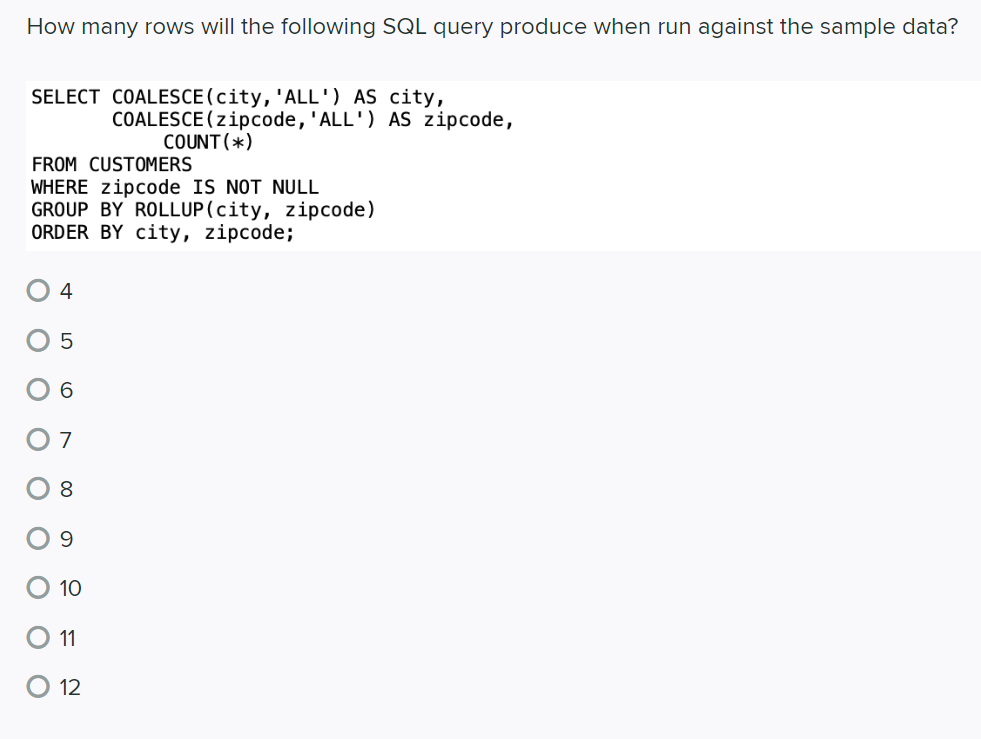Screen dimensions: 981x739
Task: Click the label text reading 12
Action: pyautogui.click(x=69, y=687)
